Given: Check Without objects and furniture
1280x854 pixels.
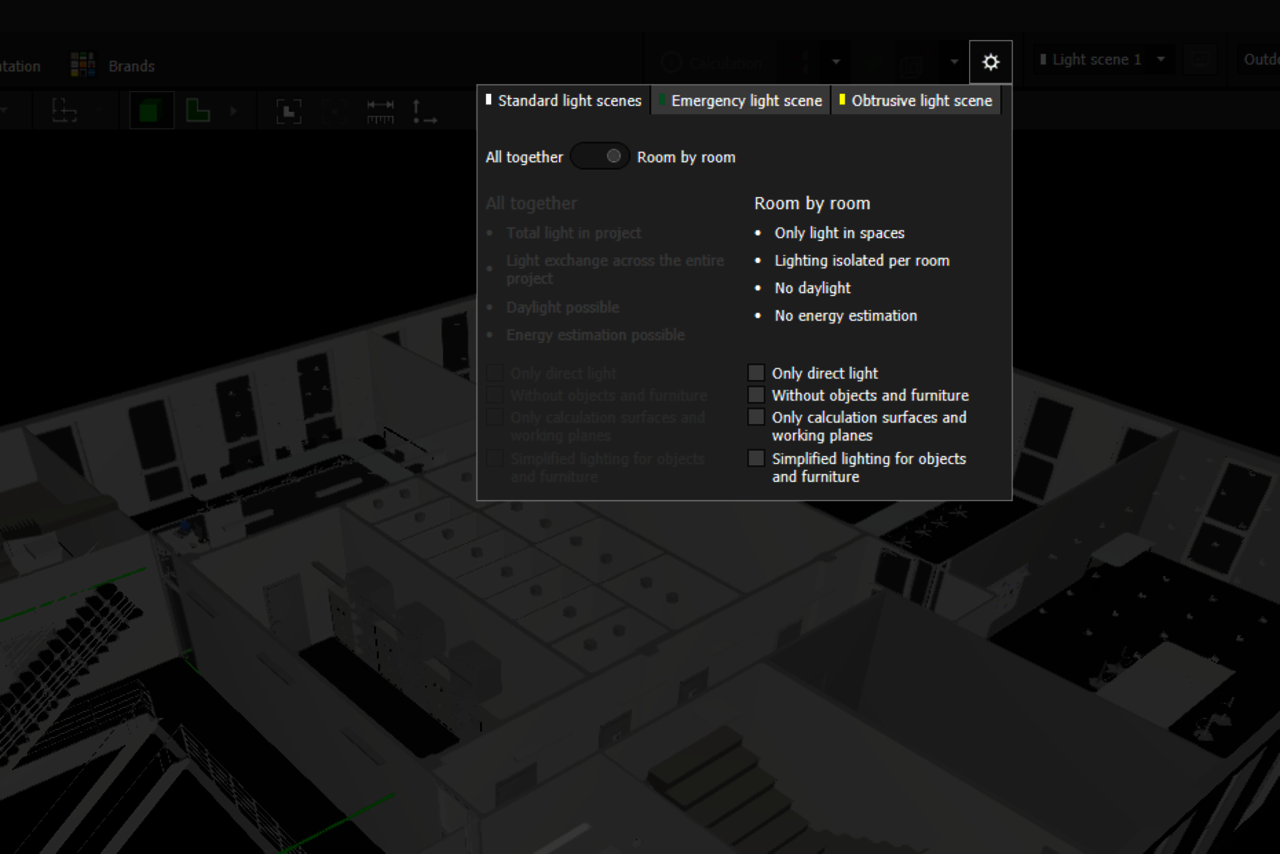Looking at the screenshot, I should pos(757,395).
